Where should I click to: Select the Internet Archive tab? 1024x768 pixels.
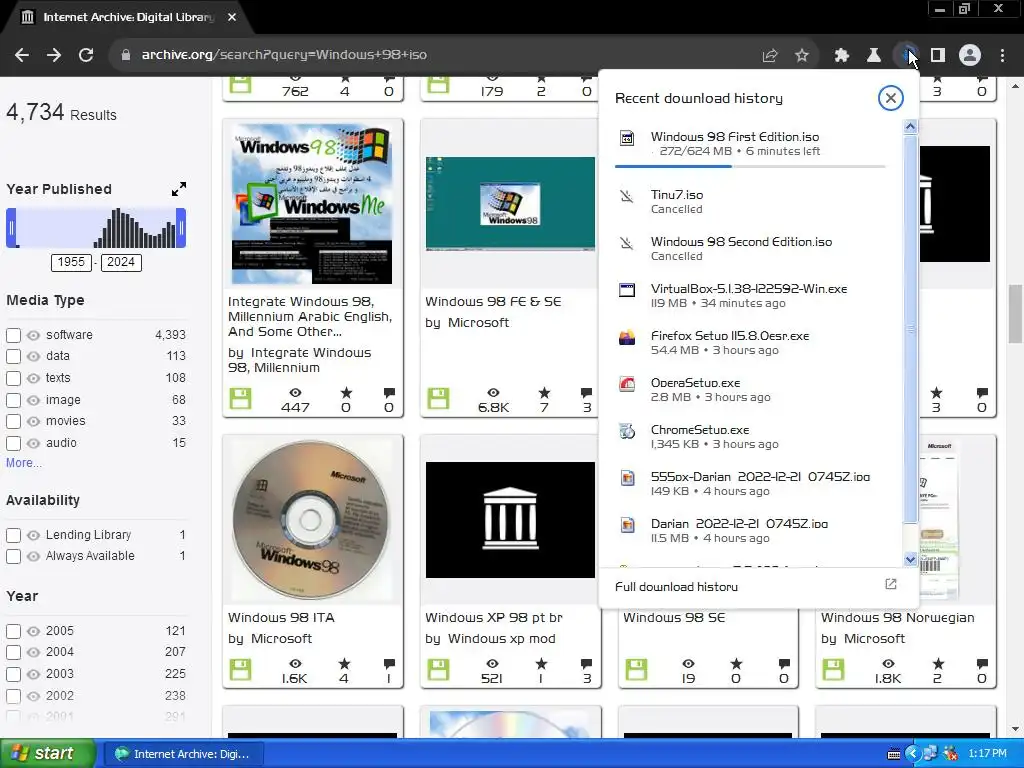pos(128,17)
